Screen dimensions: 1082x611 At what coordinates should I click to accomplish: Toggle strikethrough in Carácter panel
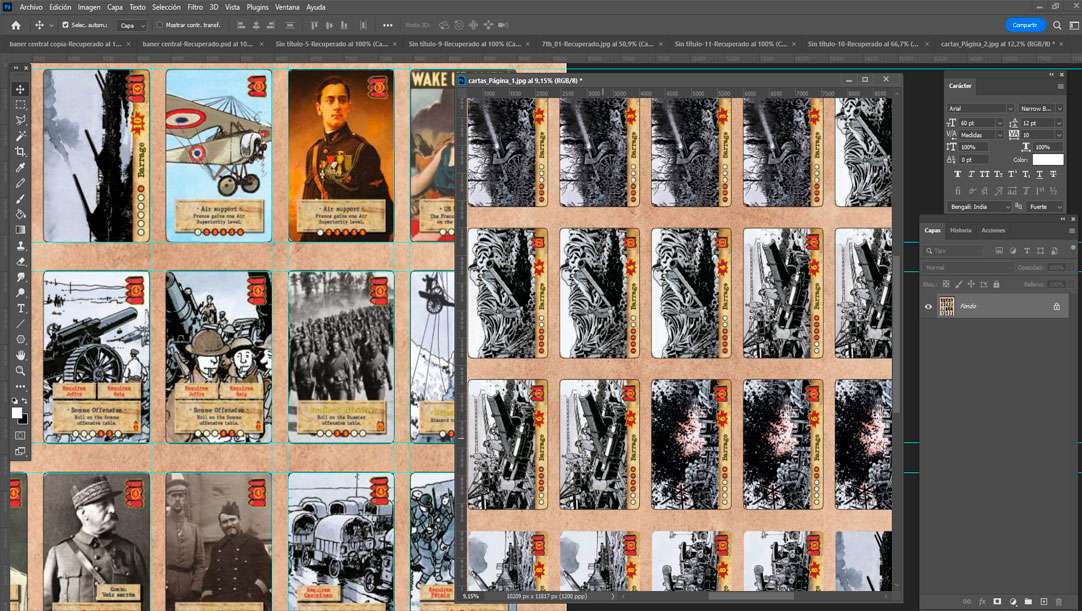[1053, 174]
